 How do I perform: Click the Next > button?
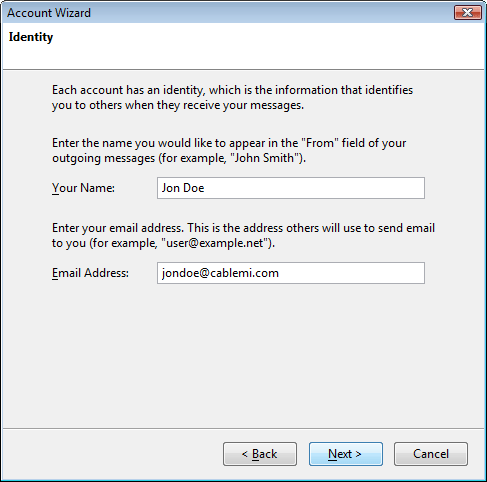[x=346, y=454]
